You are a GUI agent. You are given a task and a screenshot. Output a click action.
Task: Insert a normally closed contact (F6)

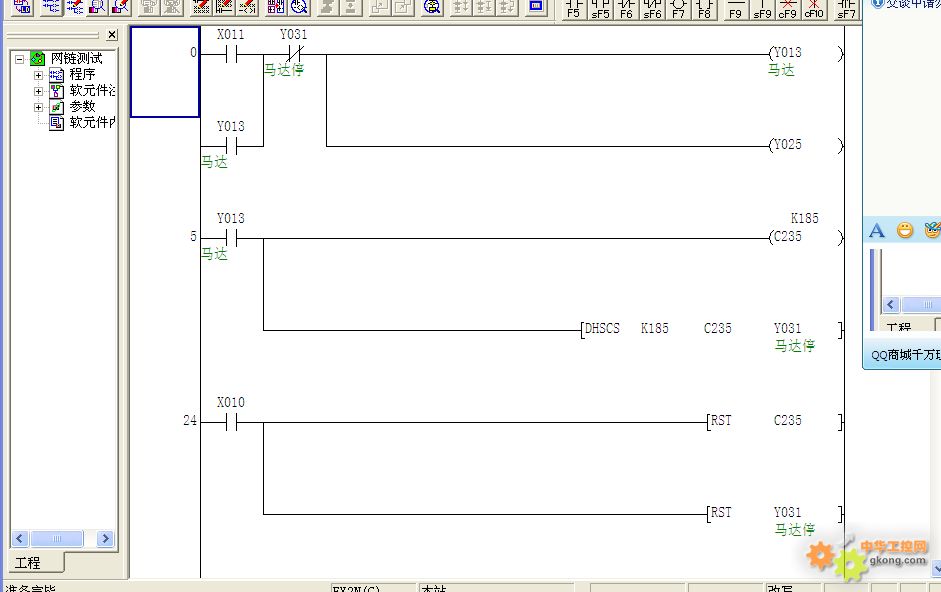point(626,9)
